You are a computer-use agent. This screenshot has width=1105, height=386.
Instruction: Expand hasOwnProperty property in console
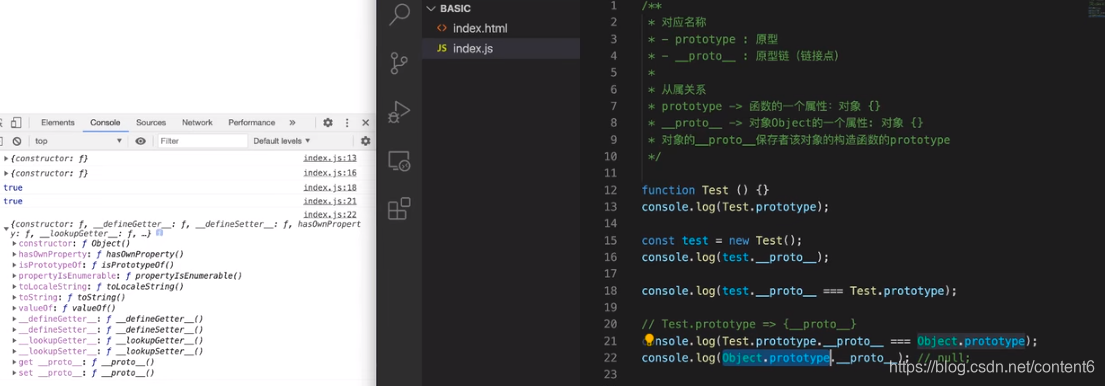tap(15, 254)
